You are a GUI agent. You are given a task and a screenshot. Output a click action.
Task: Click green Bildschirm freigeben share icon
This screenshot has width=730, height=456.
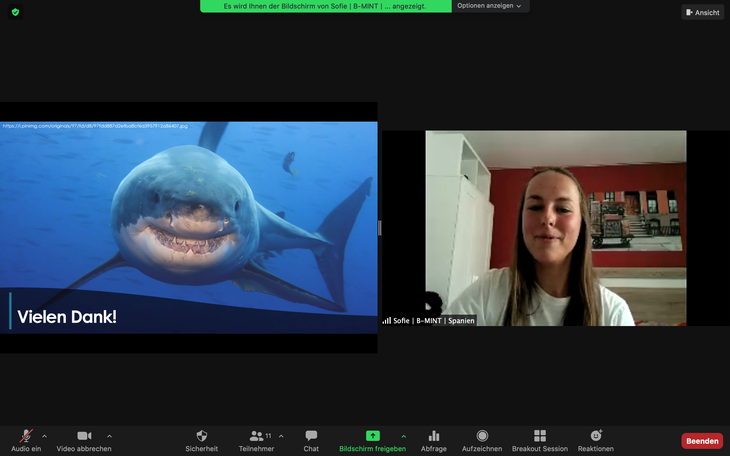click(372, 436)
